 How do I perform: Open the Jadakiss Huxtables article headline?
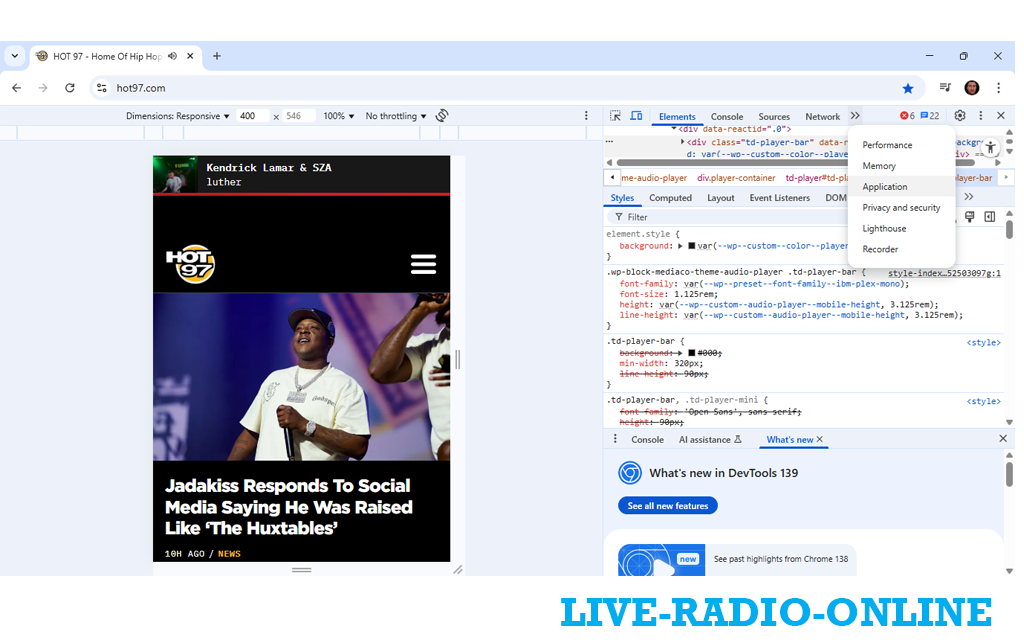point(289,506)
